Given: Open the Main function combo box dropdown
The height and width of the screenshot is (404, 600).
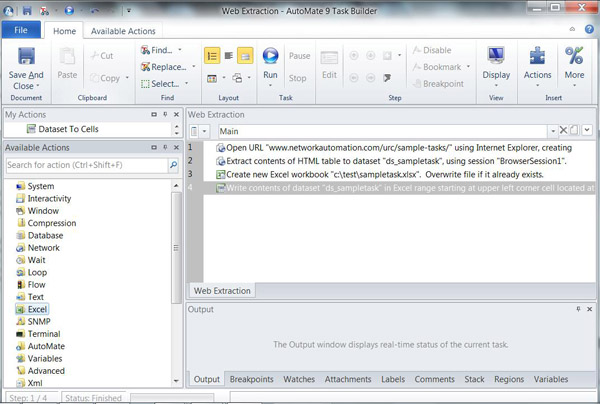Looking at the screenshot, I should pos(553,131).
